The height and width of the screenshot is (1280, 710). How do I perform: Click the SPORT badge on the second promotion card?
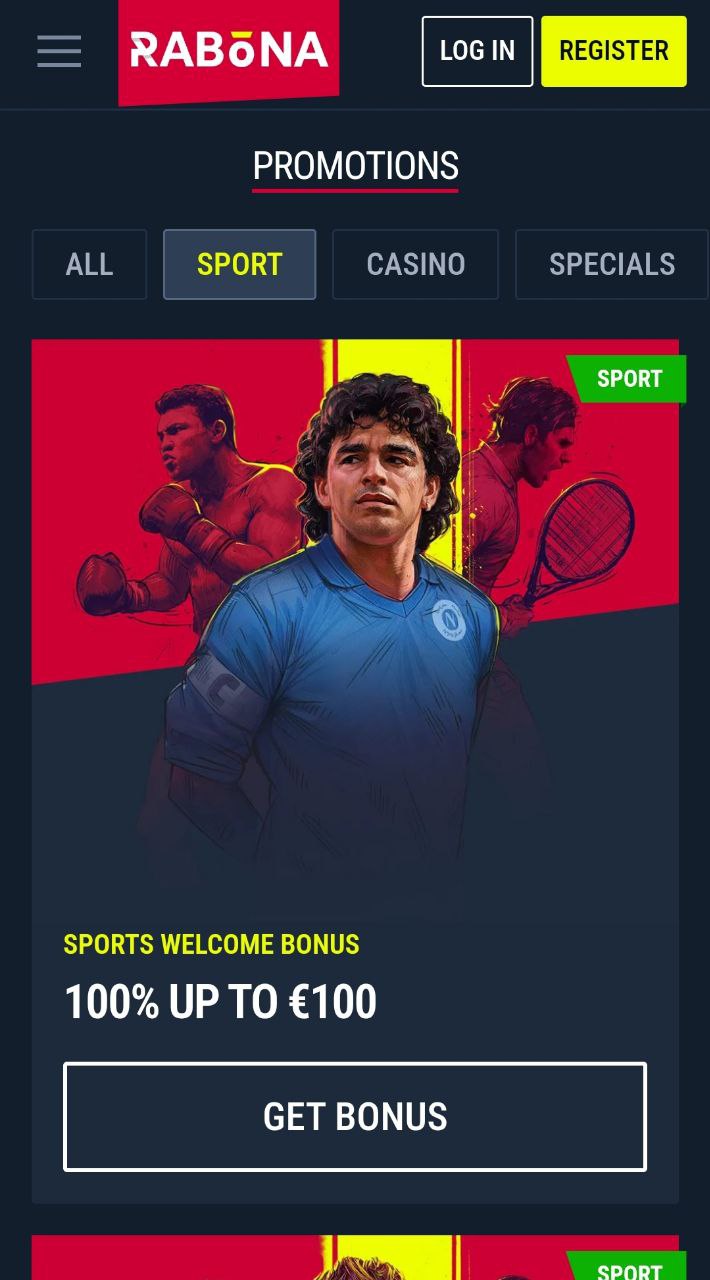pos(628,1267)
